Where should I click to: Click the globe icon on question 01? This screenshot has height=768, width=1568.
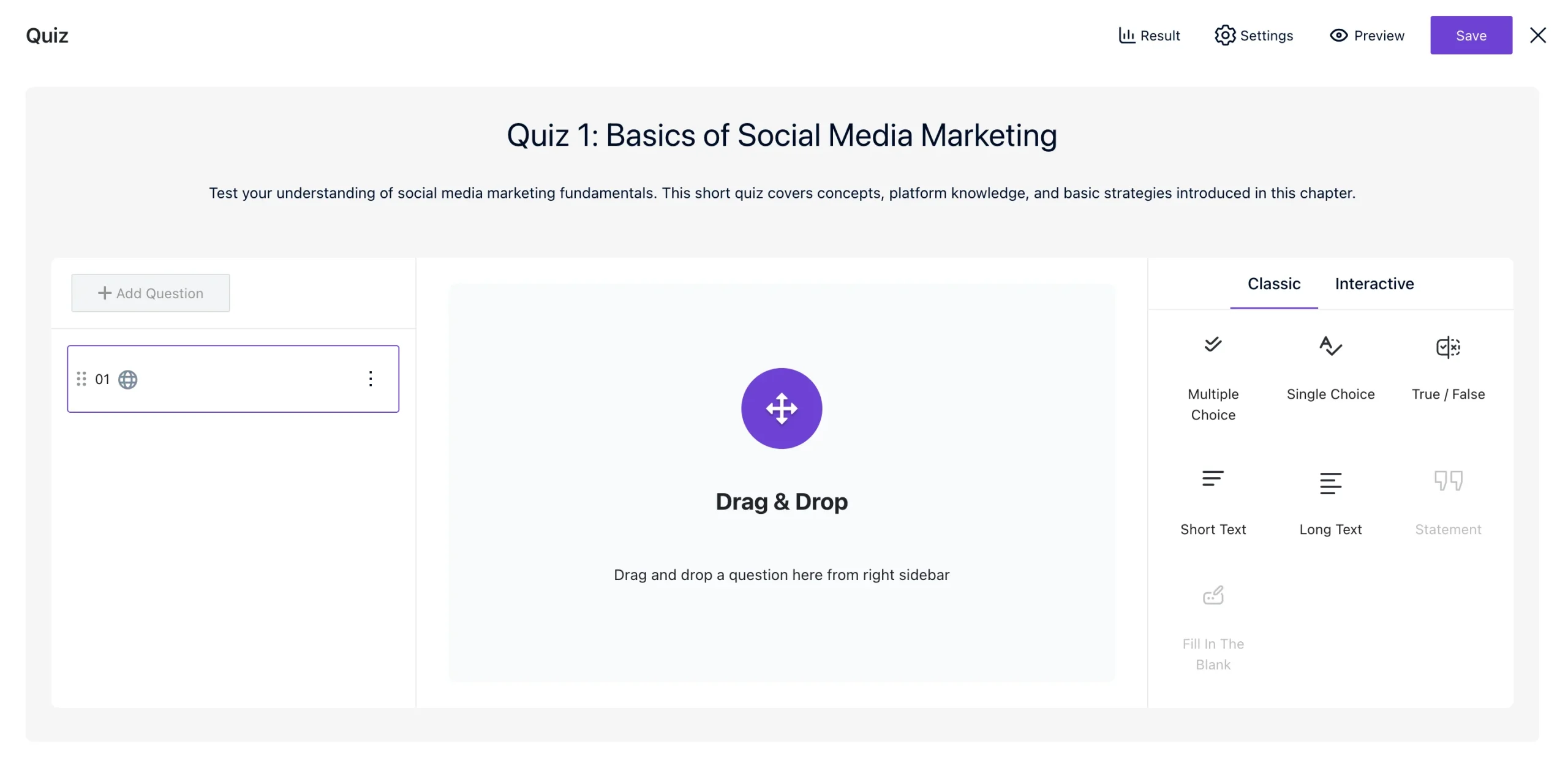(127, 380)
